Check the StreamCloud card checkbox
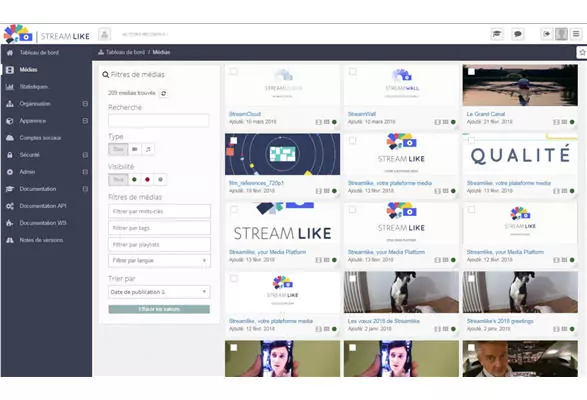This screenshot has width=587, height=400. click(x=234, y=71)
